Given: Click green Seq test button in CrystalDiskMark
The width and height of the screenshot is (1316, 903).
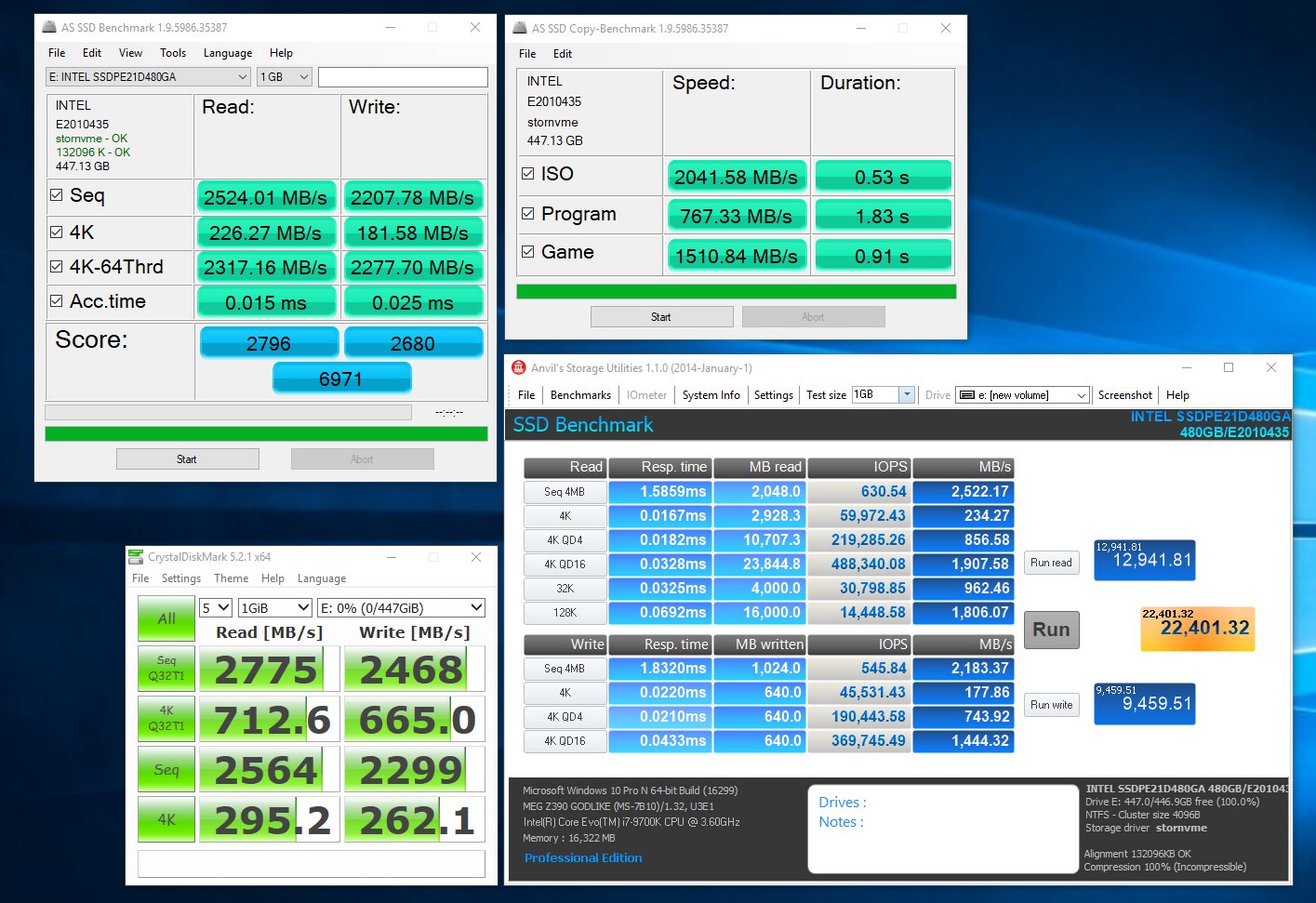Looking at the screenshot, I should point(166,769).
